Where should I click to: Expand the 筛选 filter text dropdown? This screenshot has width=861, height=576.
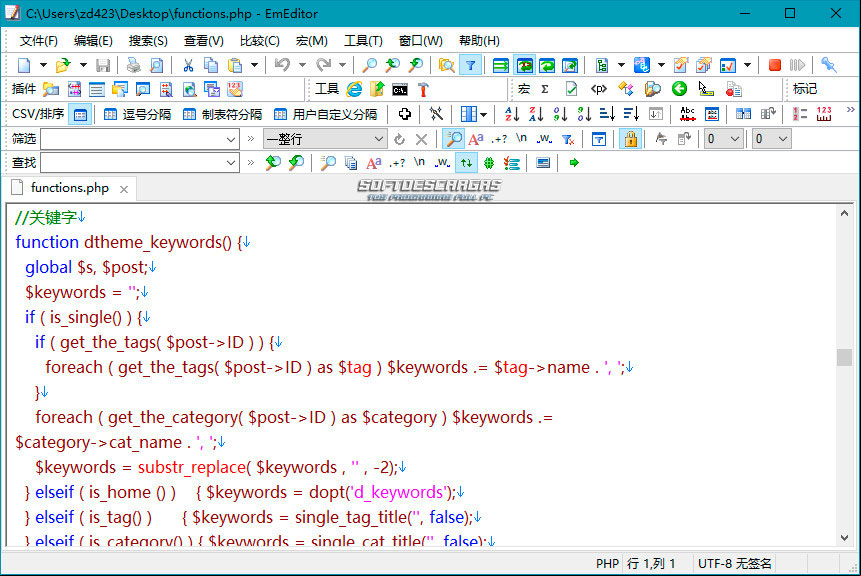[231, 139]
